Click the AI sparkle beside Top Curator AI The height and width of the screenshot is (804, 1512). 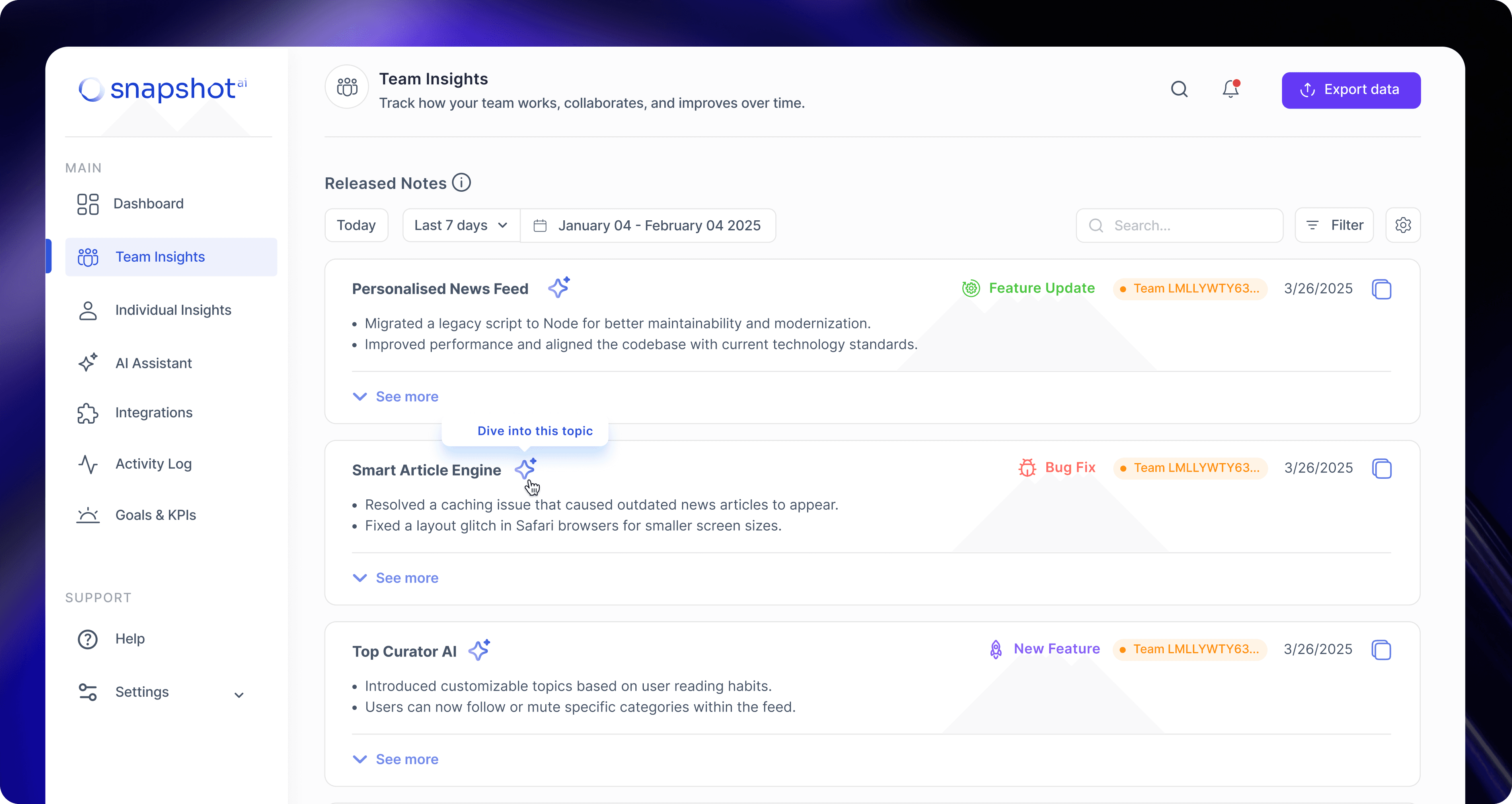(x=479, y=650)
